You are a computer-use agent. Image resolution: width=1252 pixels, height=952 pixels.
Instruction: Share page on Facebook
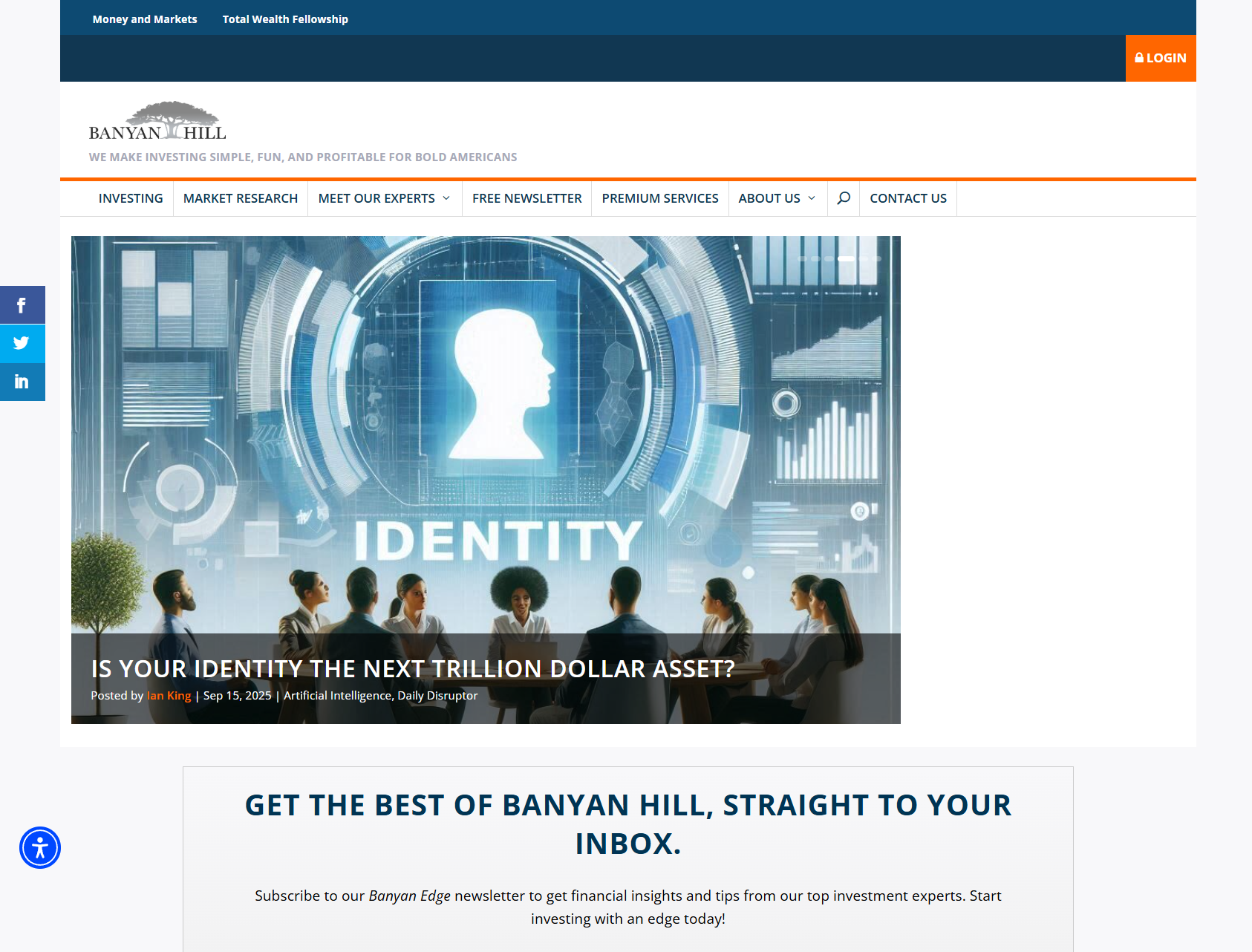coord(22,305)
